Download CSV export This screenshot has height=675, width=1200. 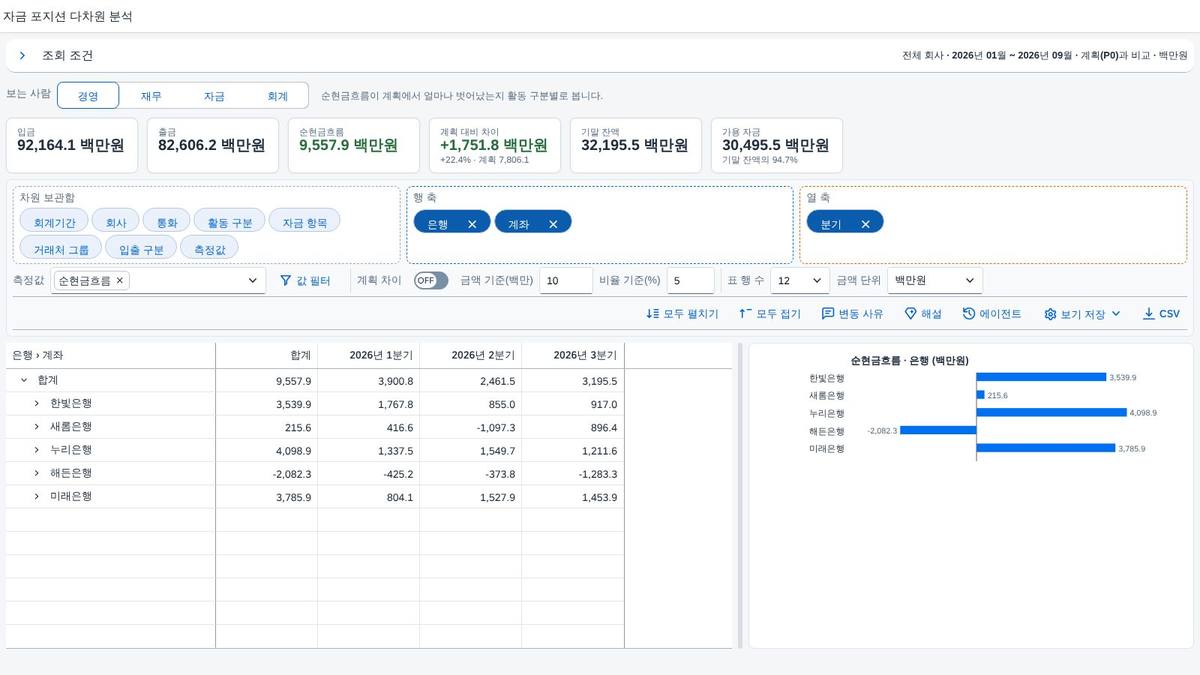[1162, 314]
